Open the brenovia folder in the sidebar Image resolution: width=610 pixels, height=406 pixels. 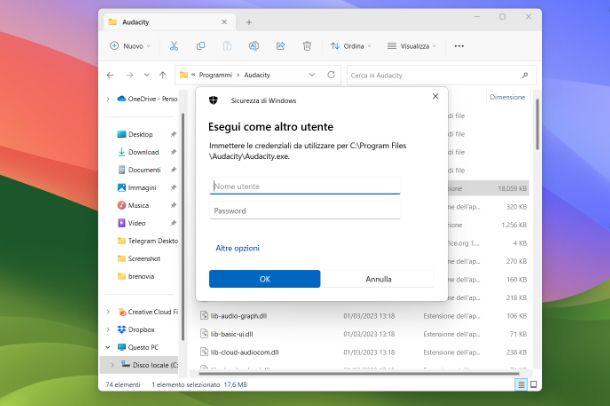[x=135, y=276]
